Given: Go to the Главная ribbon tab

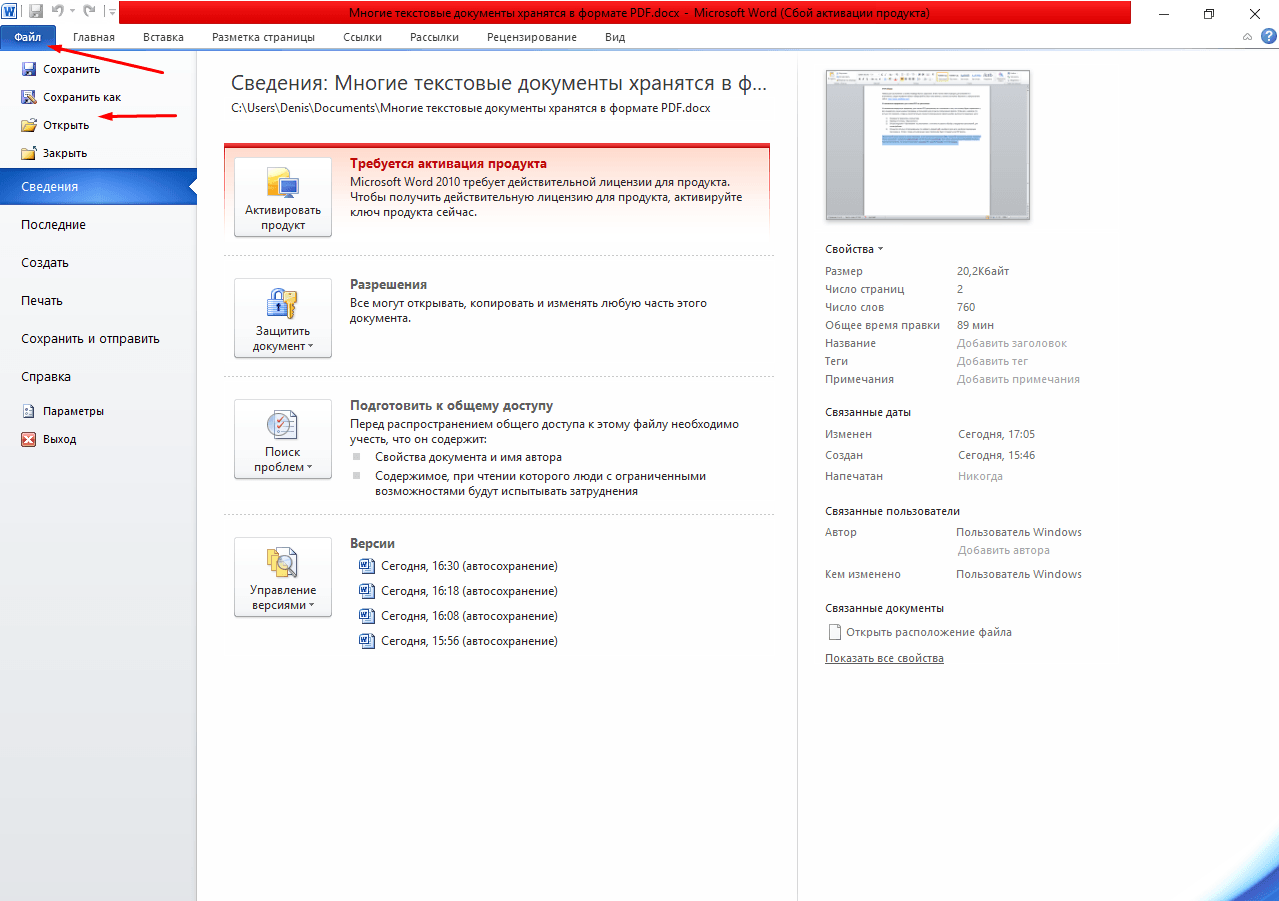Looking at the screenshot, I should [x=94, y=37].
